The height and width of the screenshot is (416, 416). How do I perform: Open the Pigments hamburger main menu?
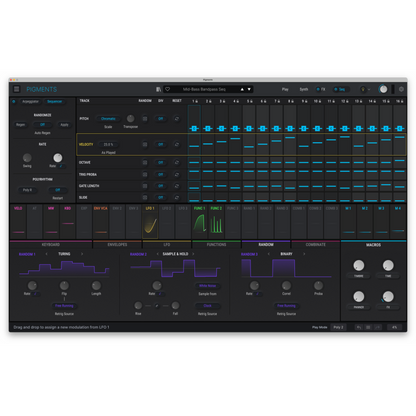16,89
